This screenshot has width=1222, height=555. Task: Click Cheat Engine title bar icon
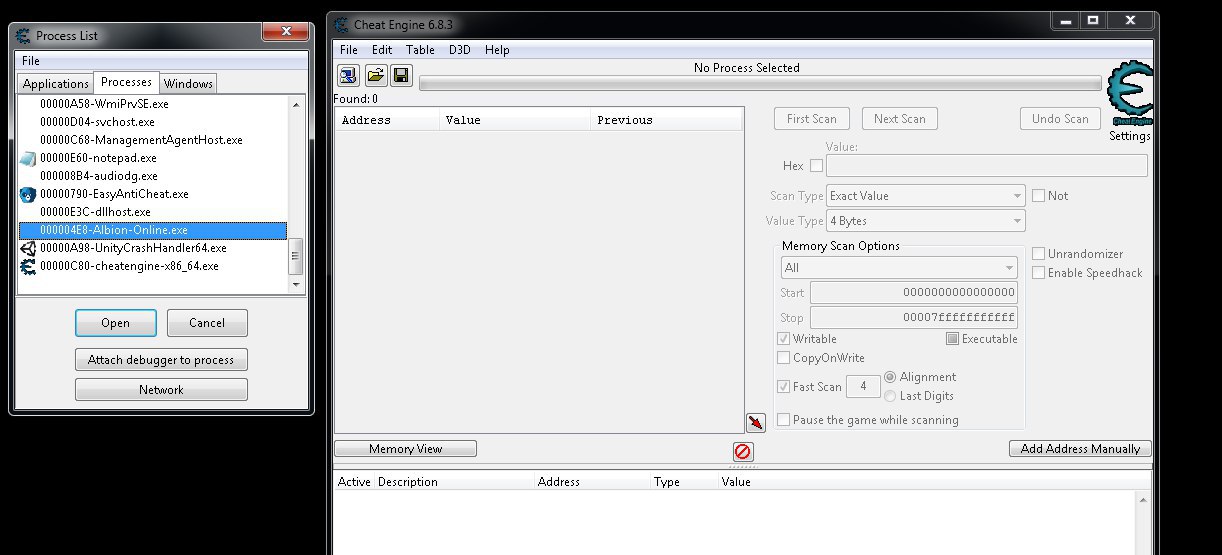click(x=342, y=24)
